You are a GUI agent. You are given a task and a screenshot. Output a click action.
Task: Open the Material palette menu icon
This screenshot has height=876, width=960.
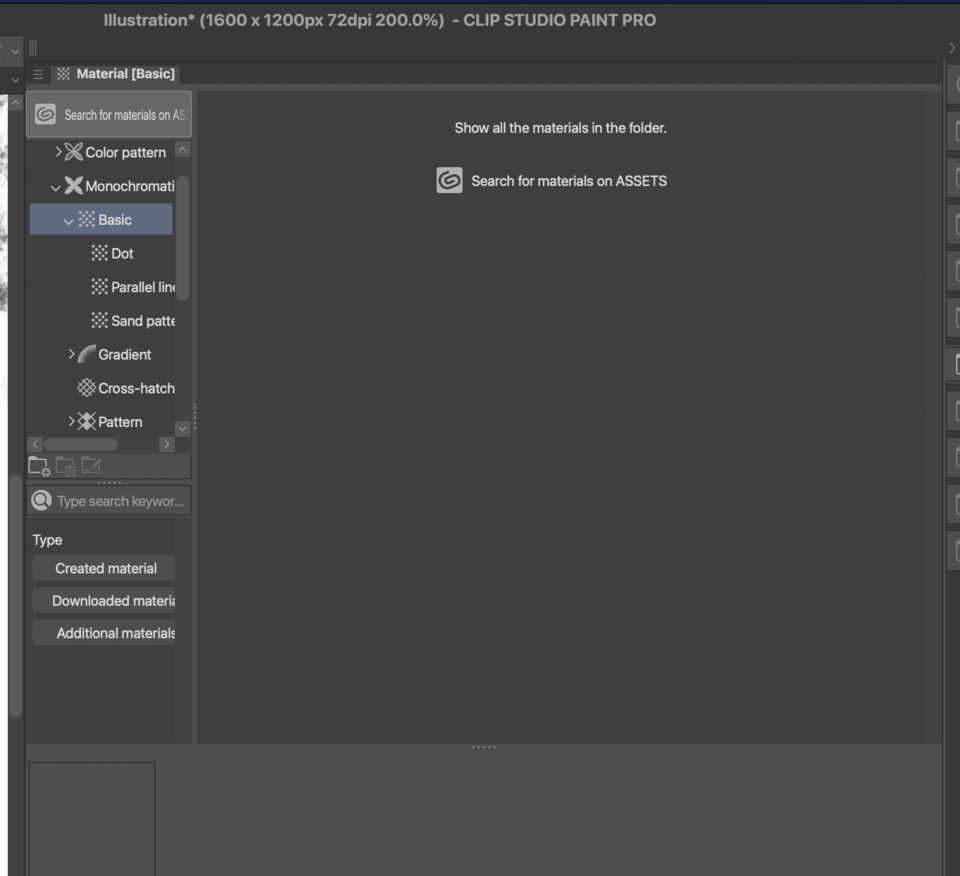click(x=36, y=73)
